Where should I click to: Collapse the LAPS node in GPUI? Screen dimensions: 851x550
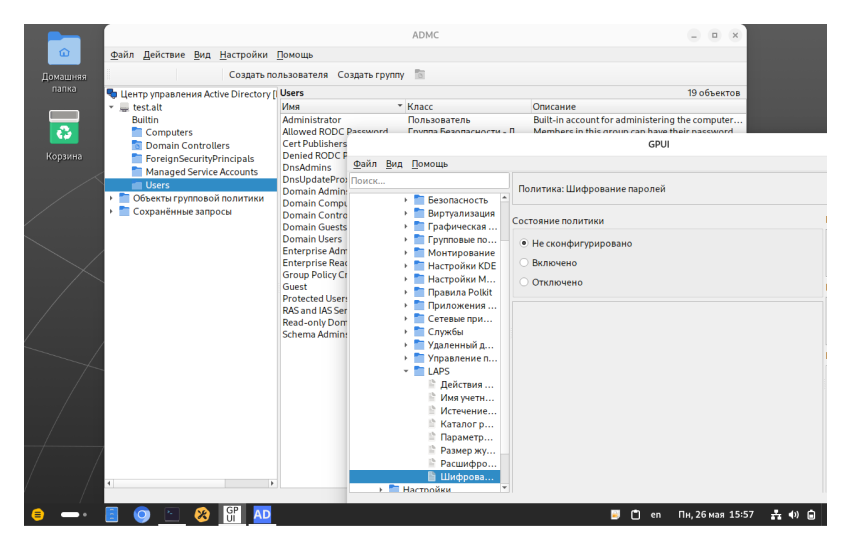point(405,371)
